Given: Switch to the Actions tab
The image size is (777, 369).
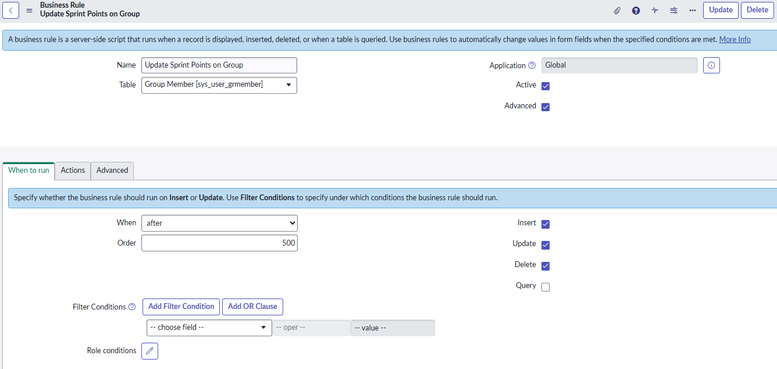Looking at the screenshot, I should tap(73, 170).
